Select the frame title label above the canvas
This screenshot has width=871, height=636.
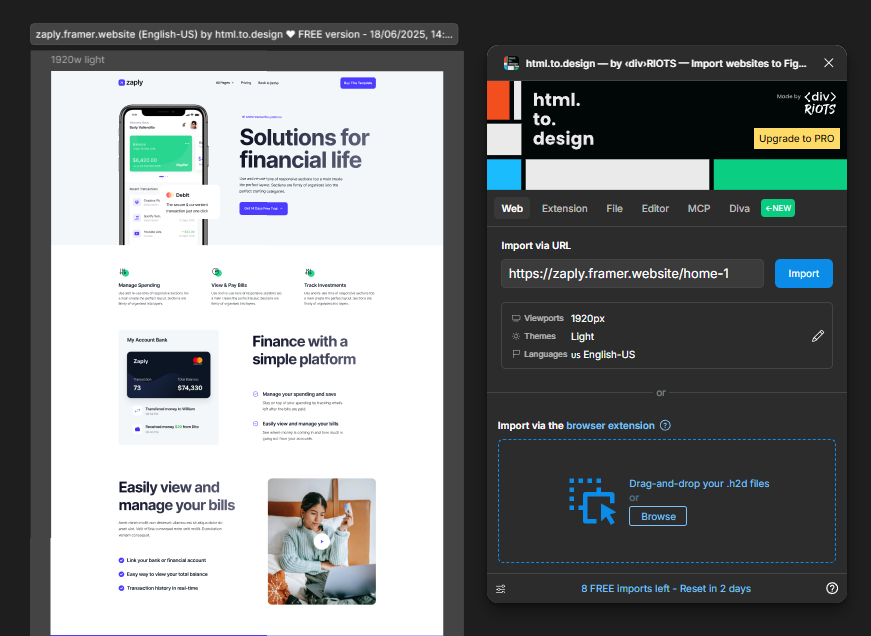pos(244,34)
